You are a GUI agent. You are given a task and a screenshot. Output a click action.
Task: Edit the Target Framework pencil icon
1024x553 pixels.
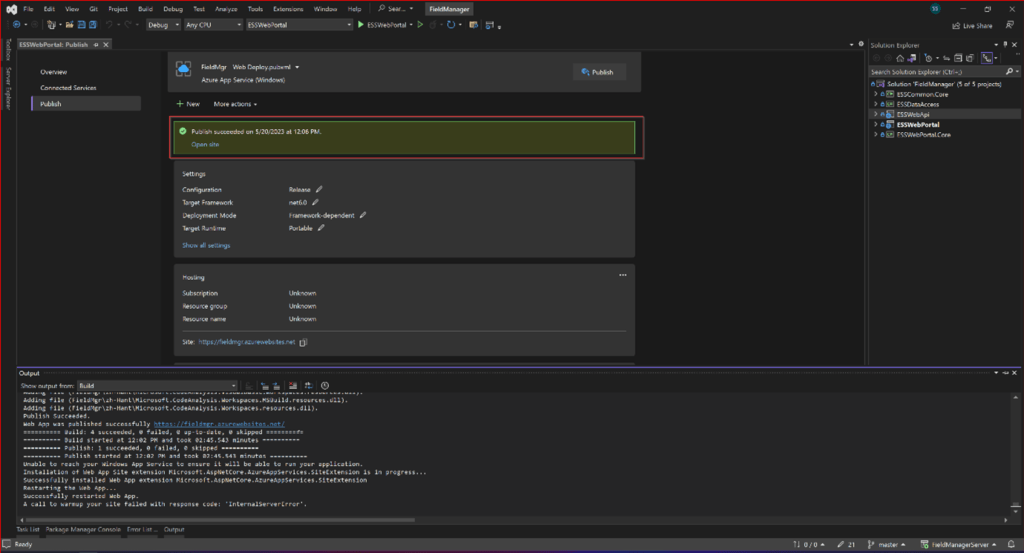pos(315,202)
